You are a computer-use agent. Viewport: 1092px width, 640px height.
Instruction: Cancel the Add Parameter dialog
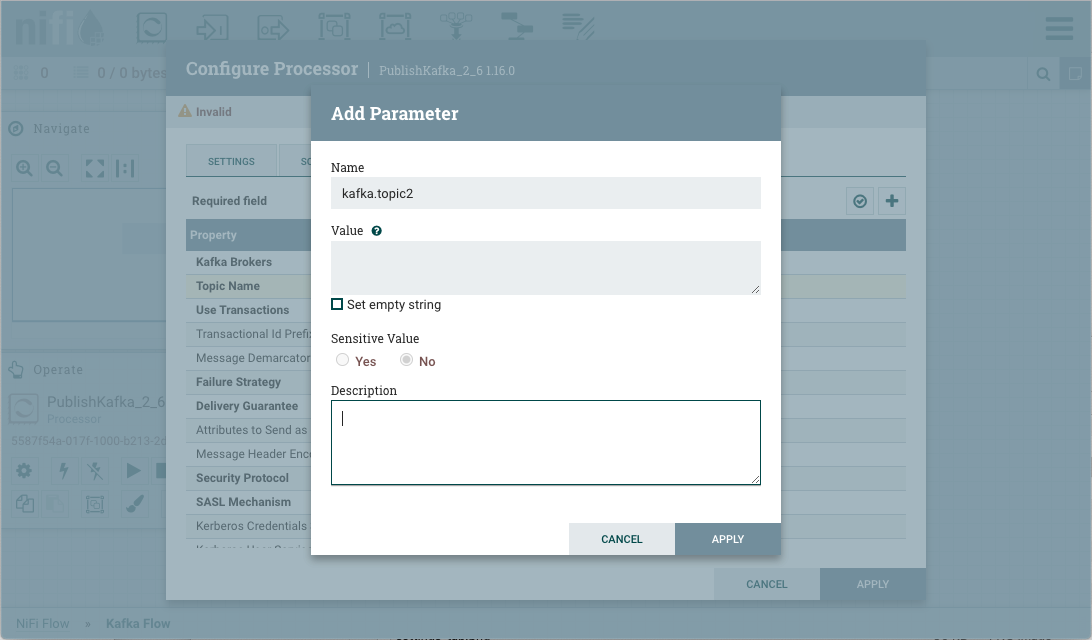pyautogui.click(x=621, y=539)
